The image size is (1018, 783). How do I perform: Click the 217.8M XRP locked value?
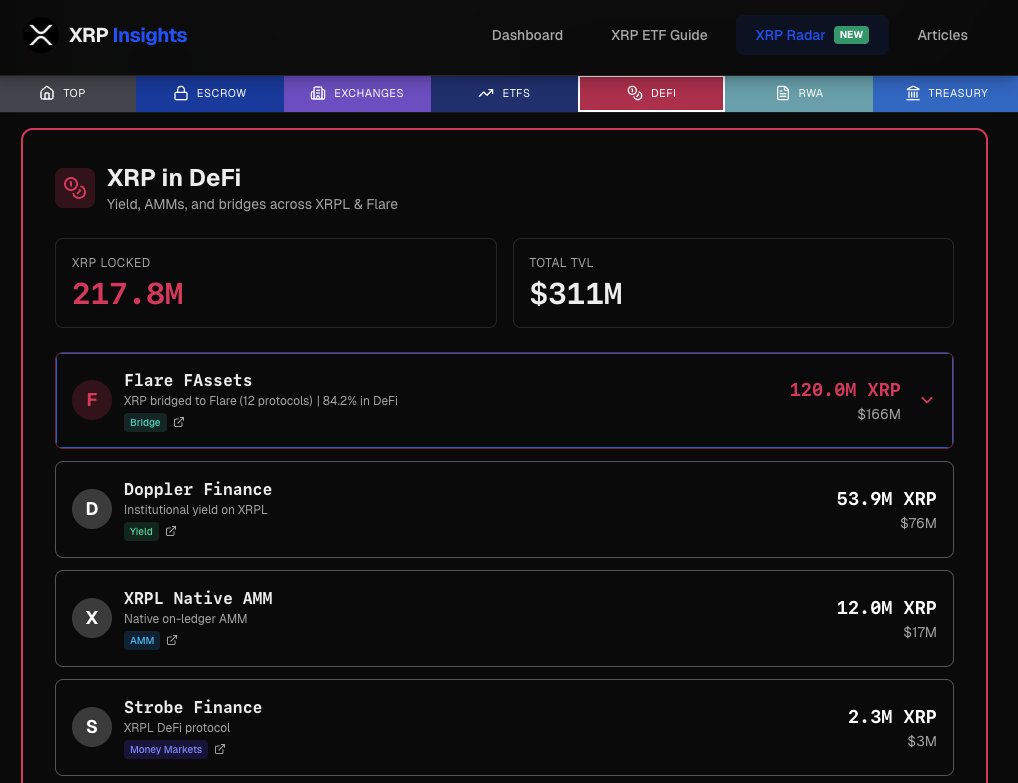[x=128, y=294]
